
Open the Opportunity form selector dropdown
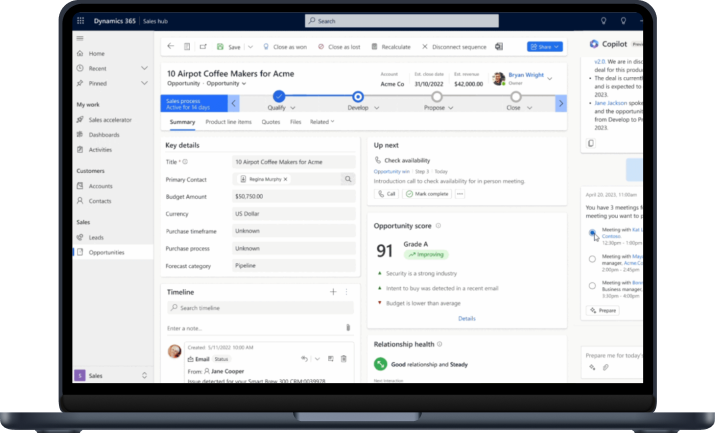[226, 83]
